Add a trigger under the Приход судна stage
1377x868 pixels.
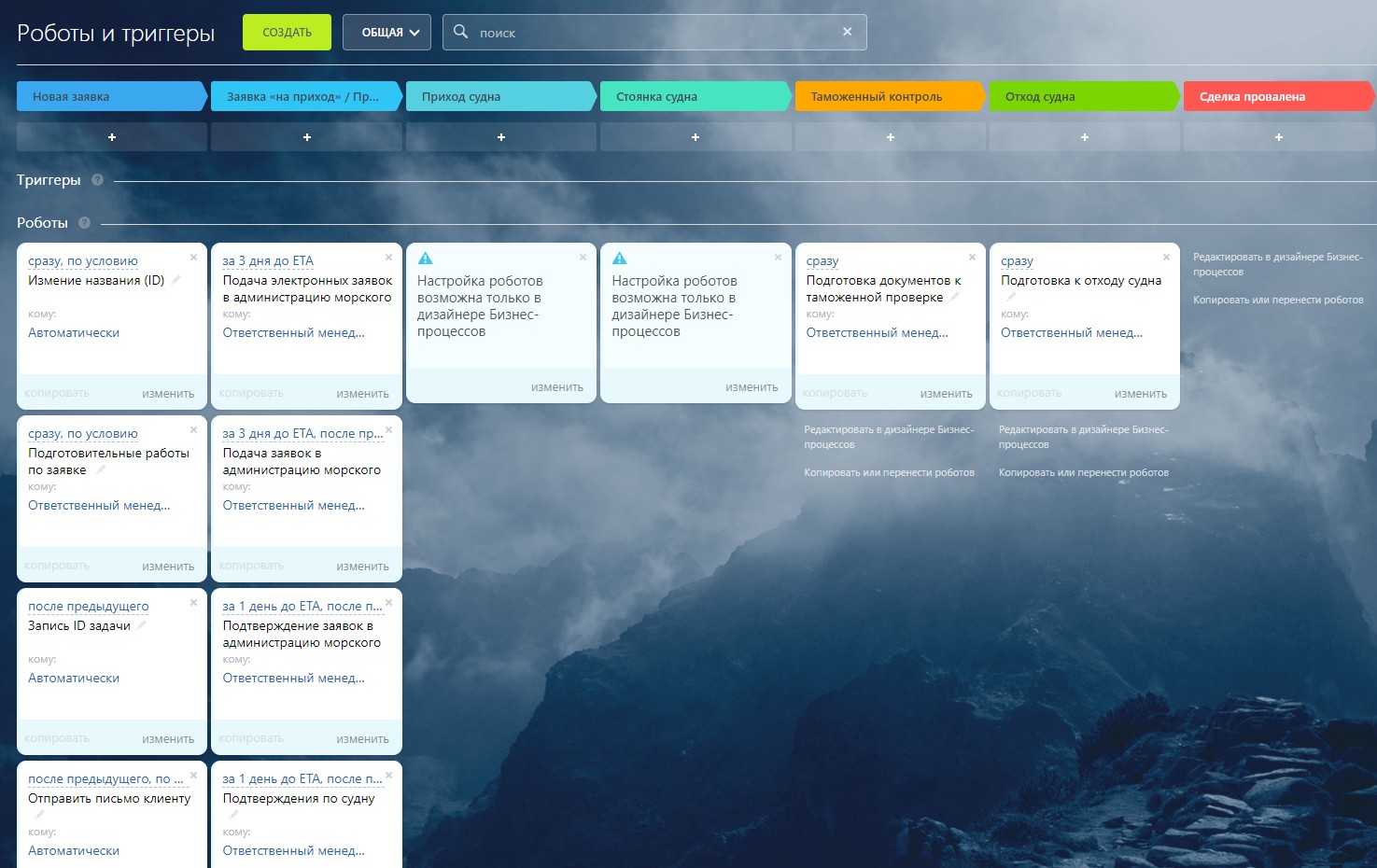pos(501,137)
